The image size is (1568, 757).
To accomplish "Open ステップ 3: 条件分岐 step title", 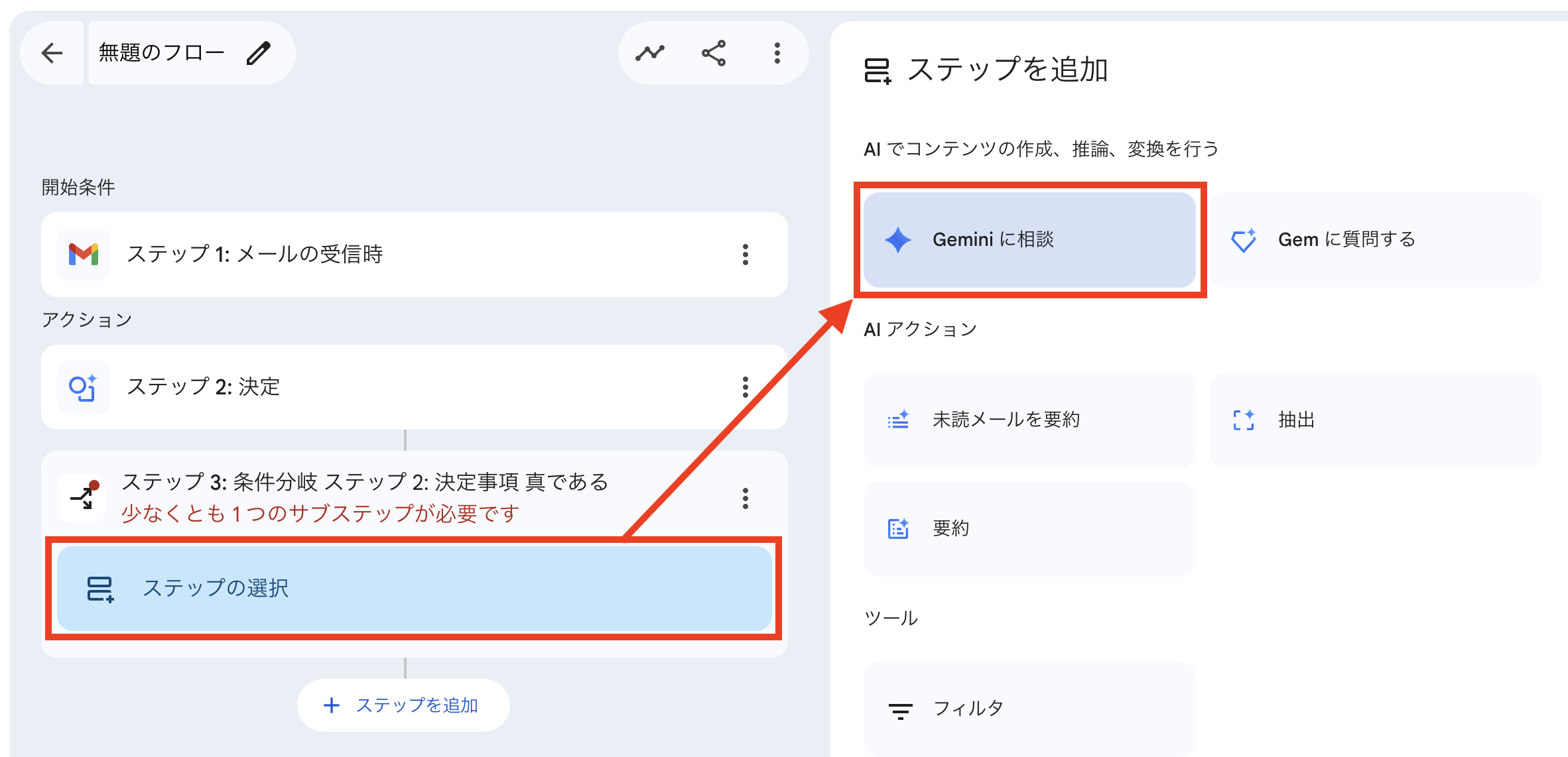I will click(x=365, y=482).
